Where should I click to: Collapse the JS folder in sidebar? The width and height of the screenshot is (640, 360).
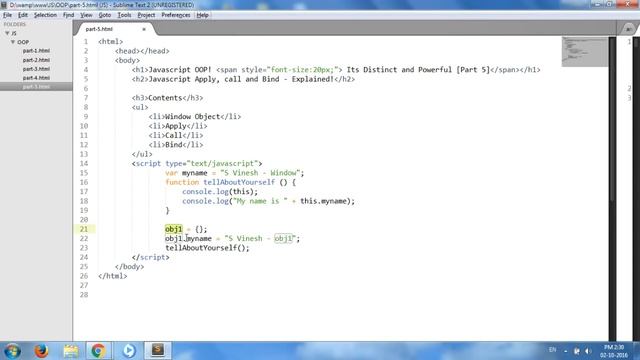7,33
